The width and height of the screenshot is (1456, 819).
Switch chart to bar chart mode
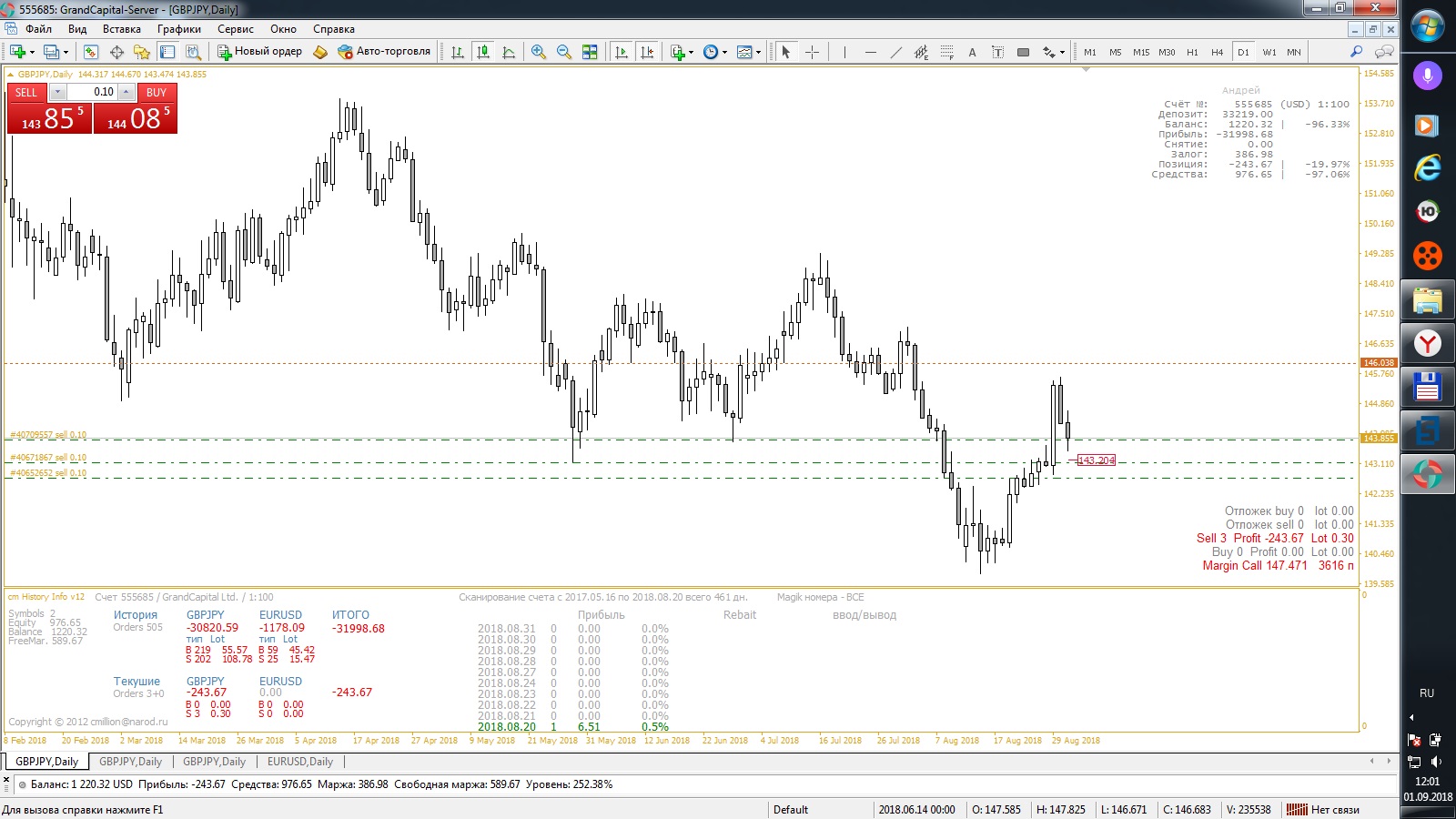(458, 52)
